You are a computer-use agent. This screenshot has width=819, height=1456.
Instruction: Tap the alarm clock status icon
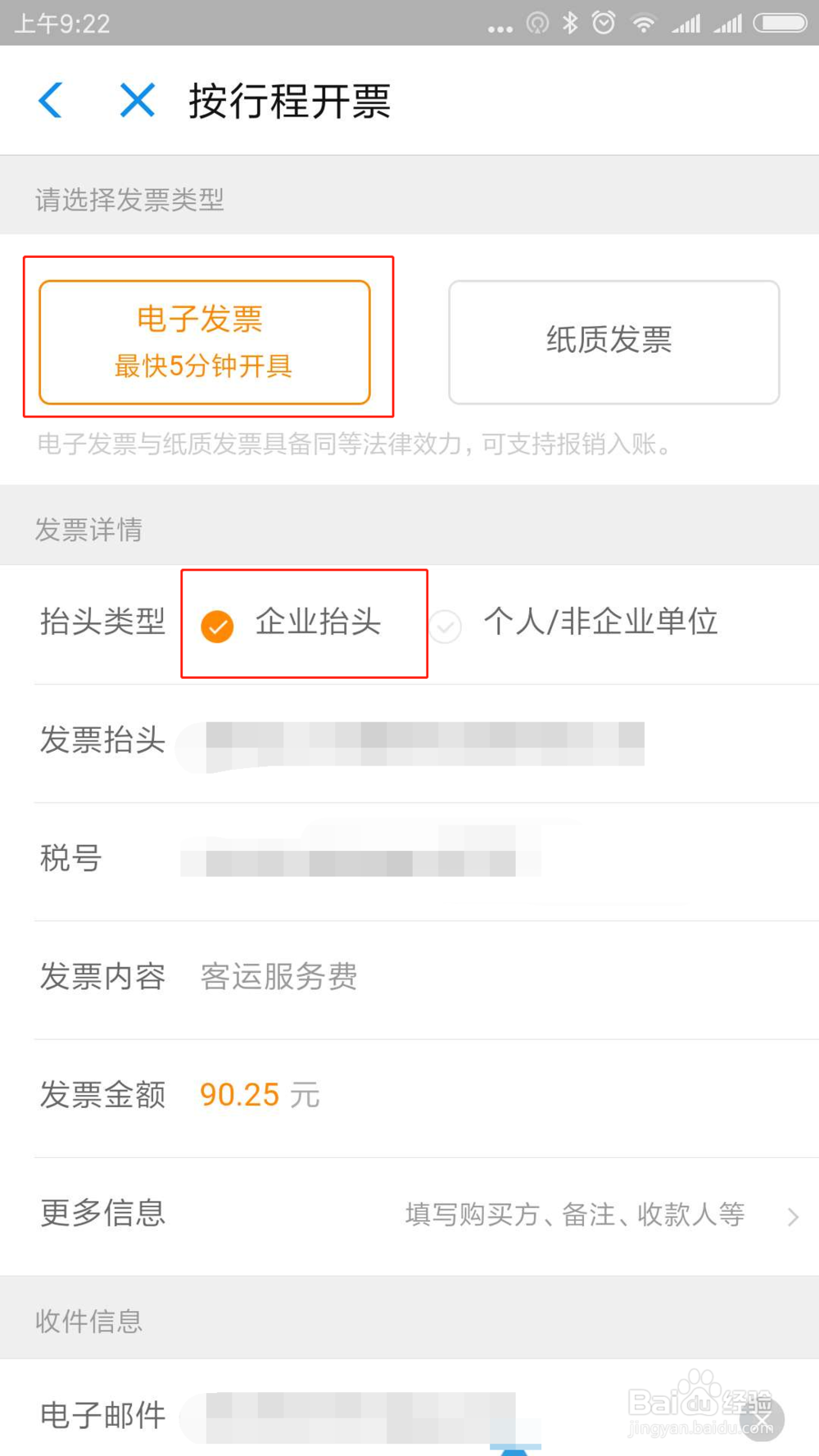click(x=604, y=23)
